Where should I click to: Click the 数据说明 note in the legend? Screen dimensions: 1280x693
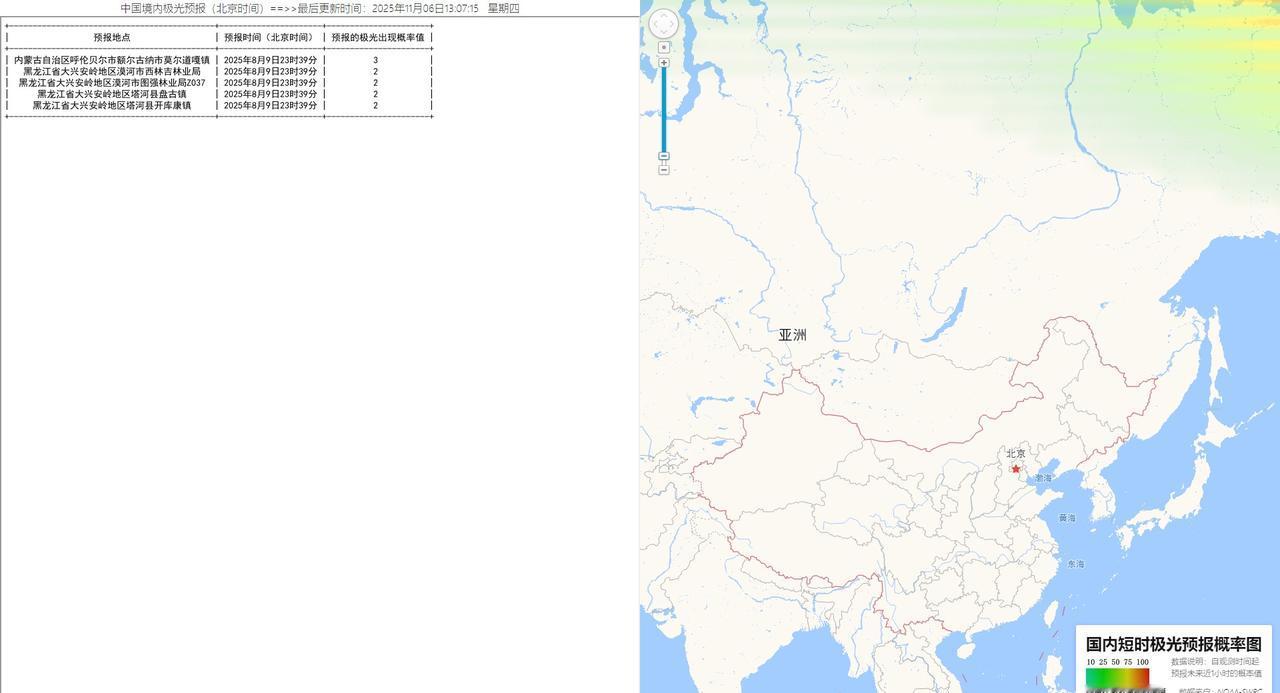tap(1216, 667)
